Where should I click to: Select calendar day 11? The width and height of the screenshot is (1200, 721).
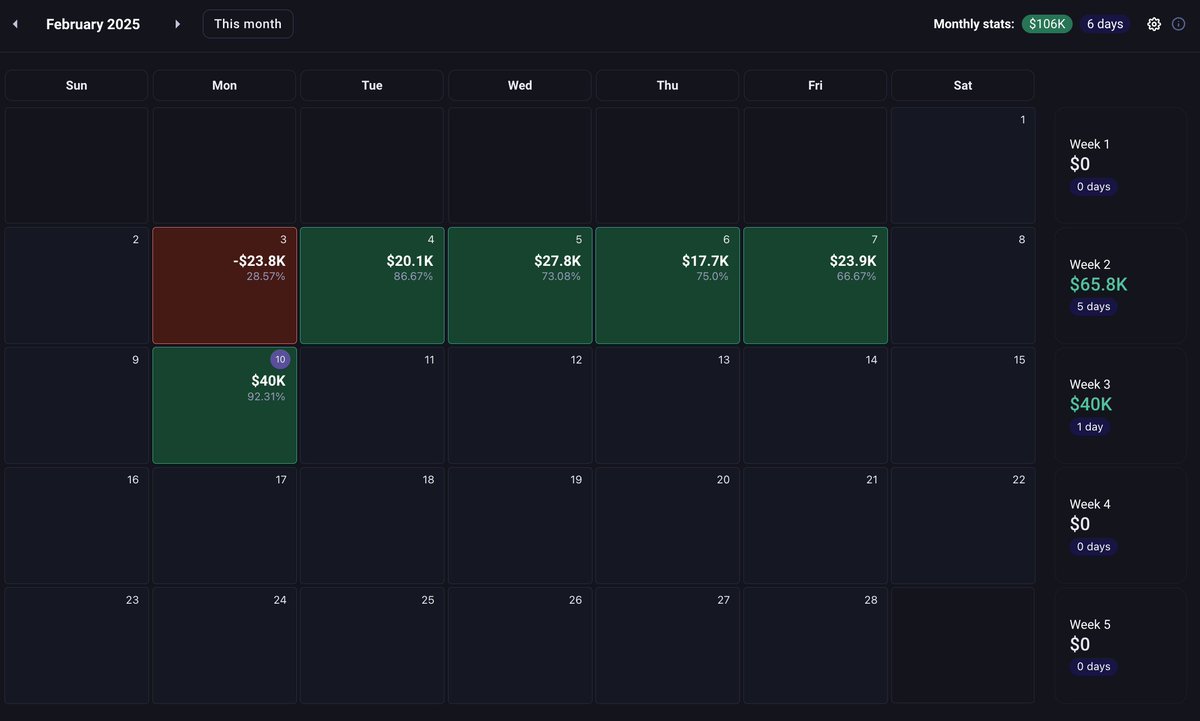coord(372,405)
